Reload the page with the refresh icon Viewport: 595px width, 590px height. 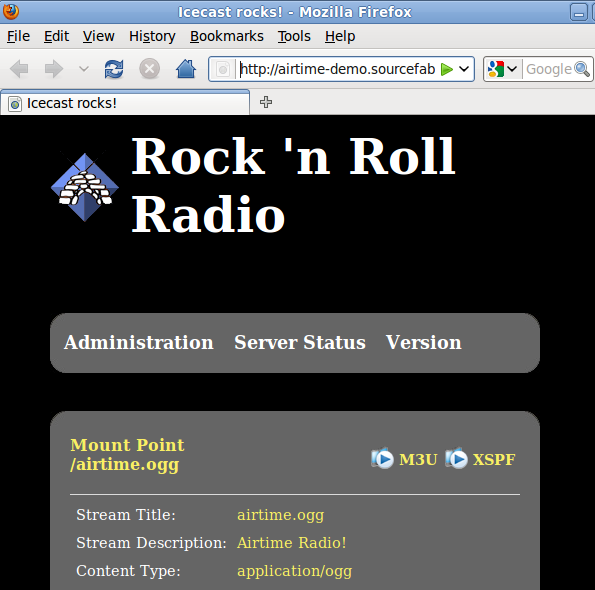tap(114, 69)
